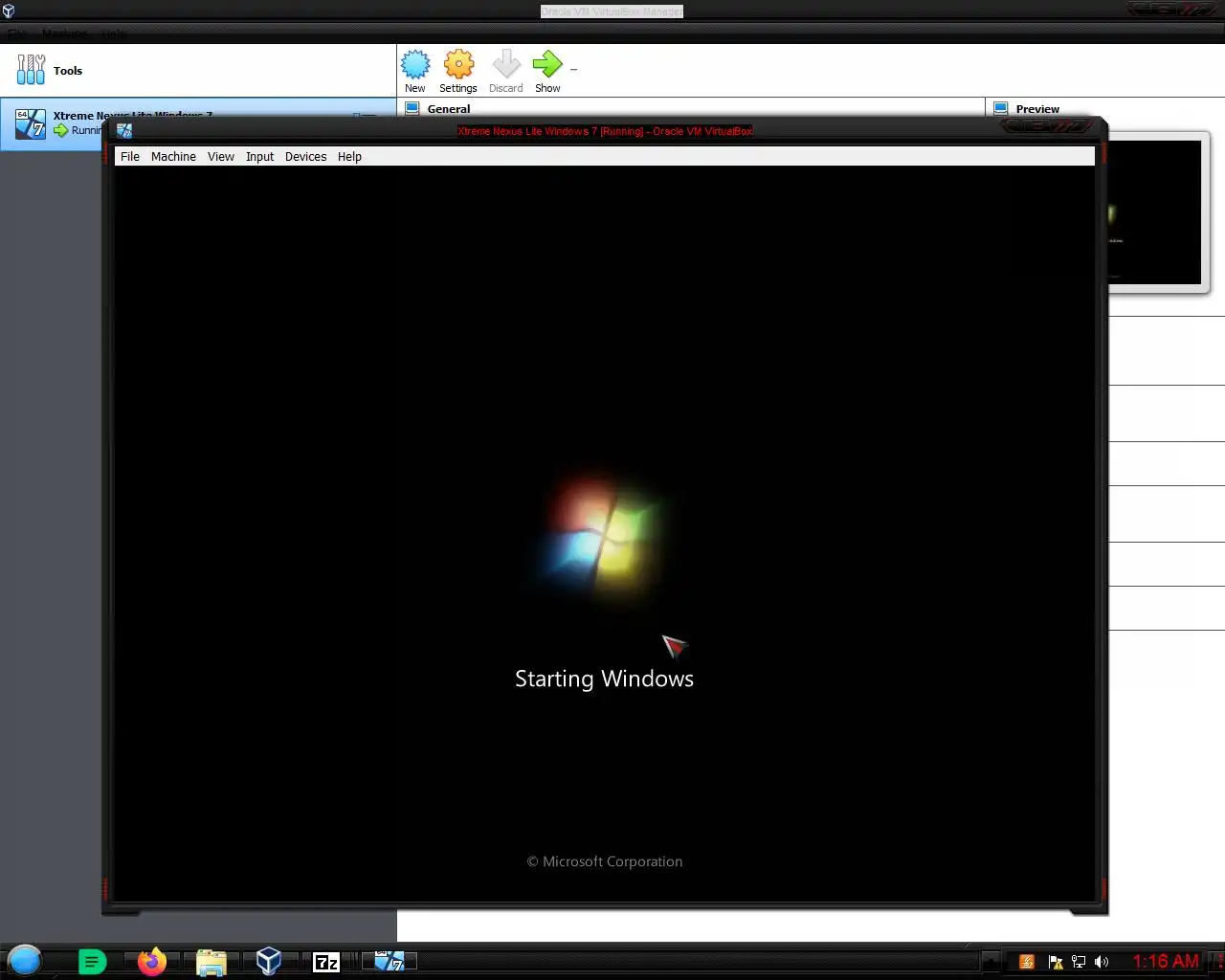Viewport: 1225px width, 980px height.
Task: Open 7-Zip from the taskbar
Action: (x=326, y=962)
